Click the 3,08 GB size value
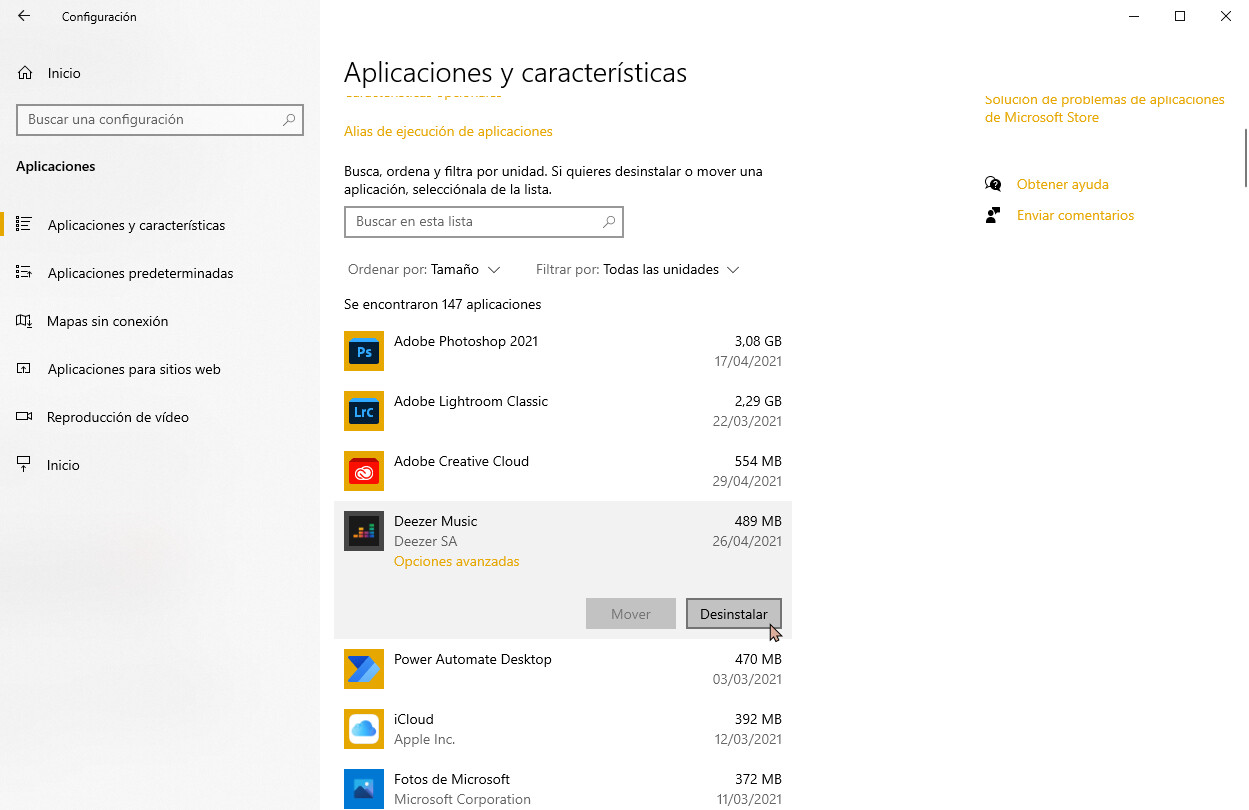Image resolution: width=1249 pixels, height=810 pixels. [x=758, y=341]
